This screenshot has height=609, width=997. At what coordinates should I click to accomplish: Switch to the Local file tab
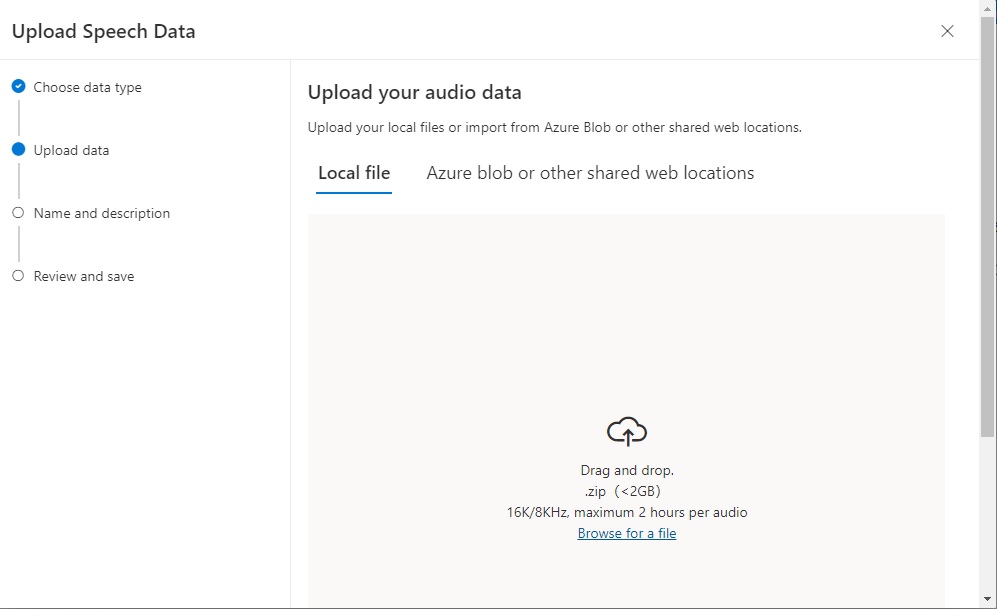coord(354,173)
